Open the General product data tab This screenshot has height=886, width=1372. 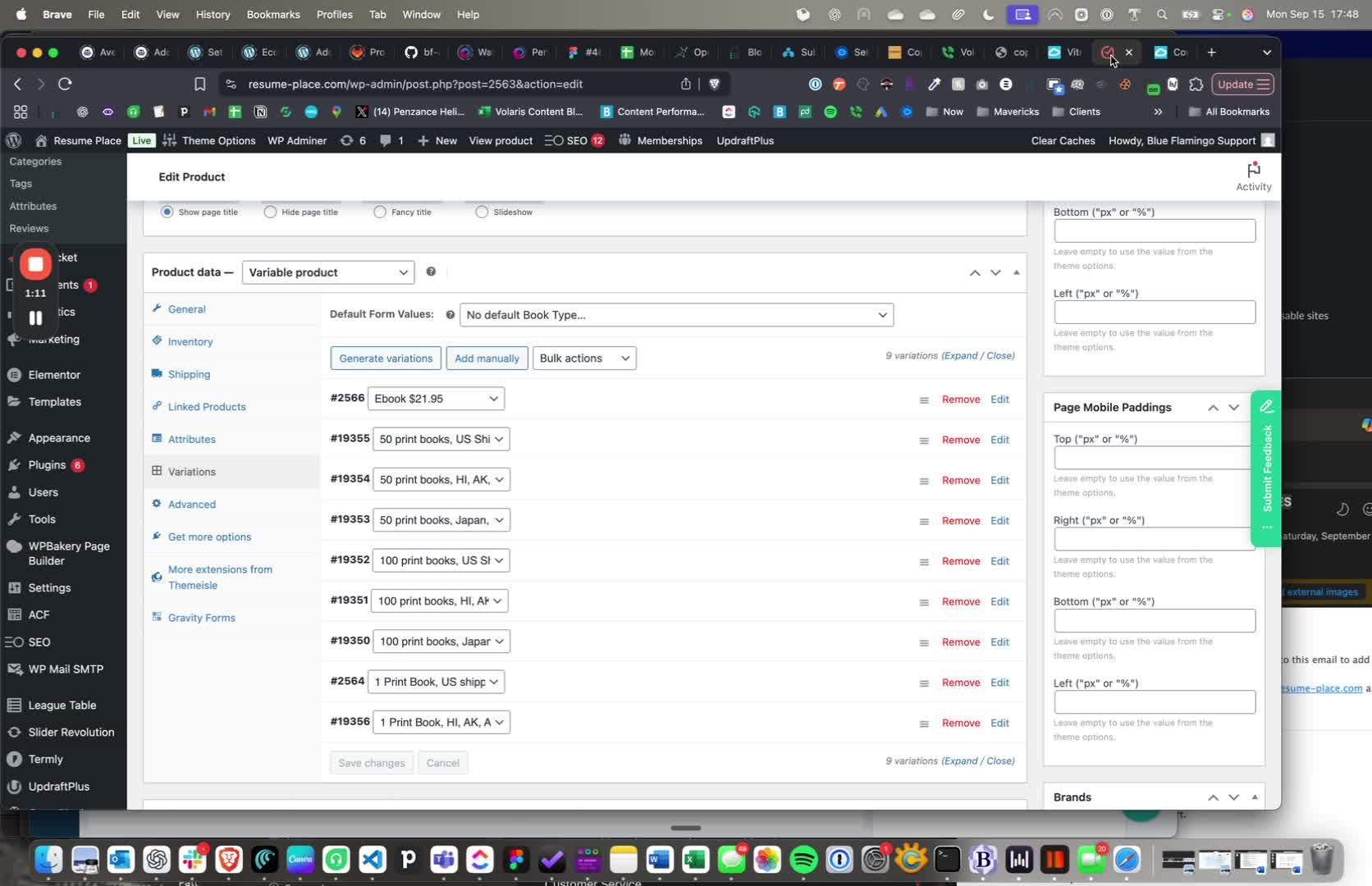[x=186, y=309]
